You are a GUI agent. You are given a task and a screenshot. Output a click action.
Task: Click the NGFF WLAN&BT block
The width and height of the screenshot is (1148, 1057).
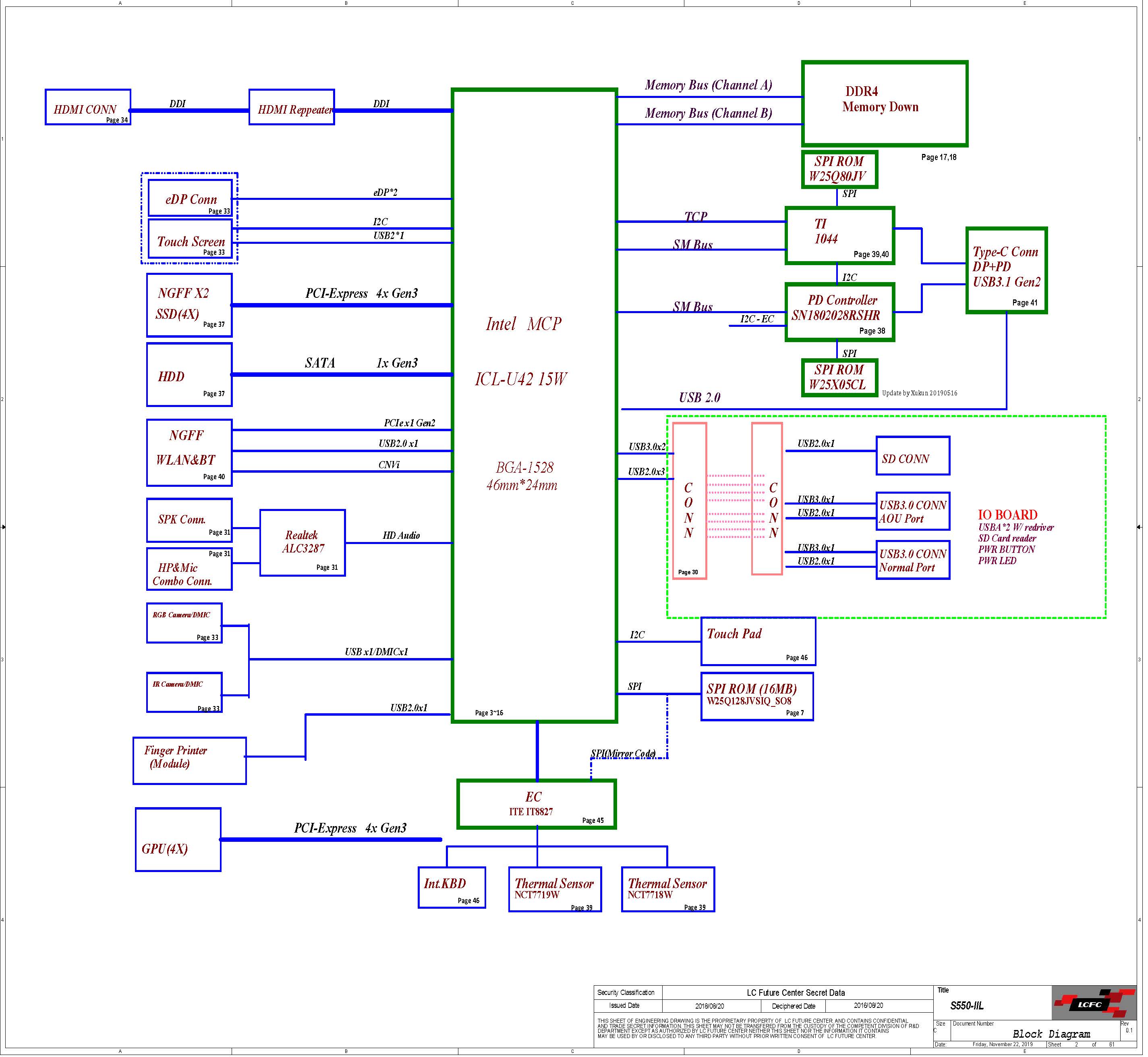point(189,453)
